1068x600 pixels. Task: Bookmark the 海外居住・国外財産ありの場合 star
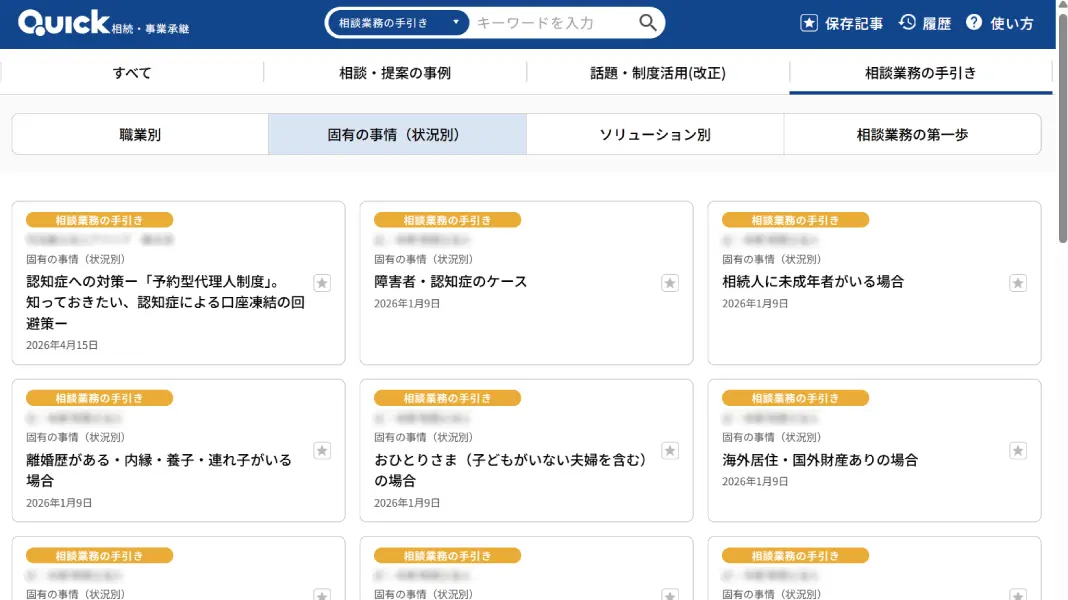[1018, 450]
